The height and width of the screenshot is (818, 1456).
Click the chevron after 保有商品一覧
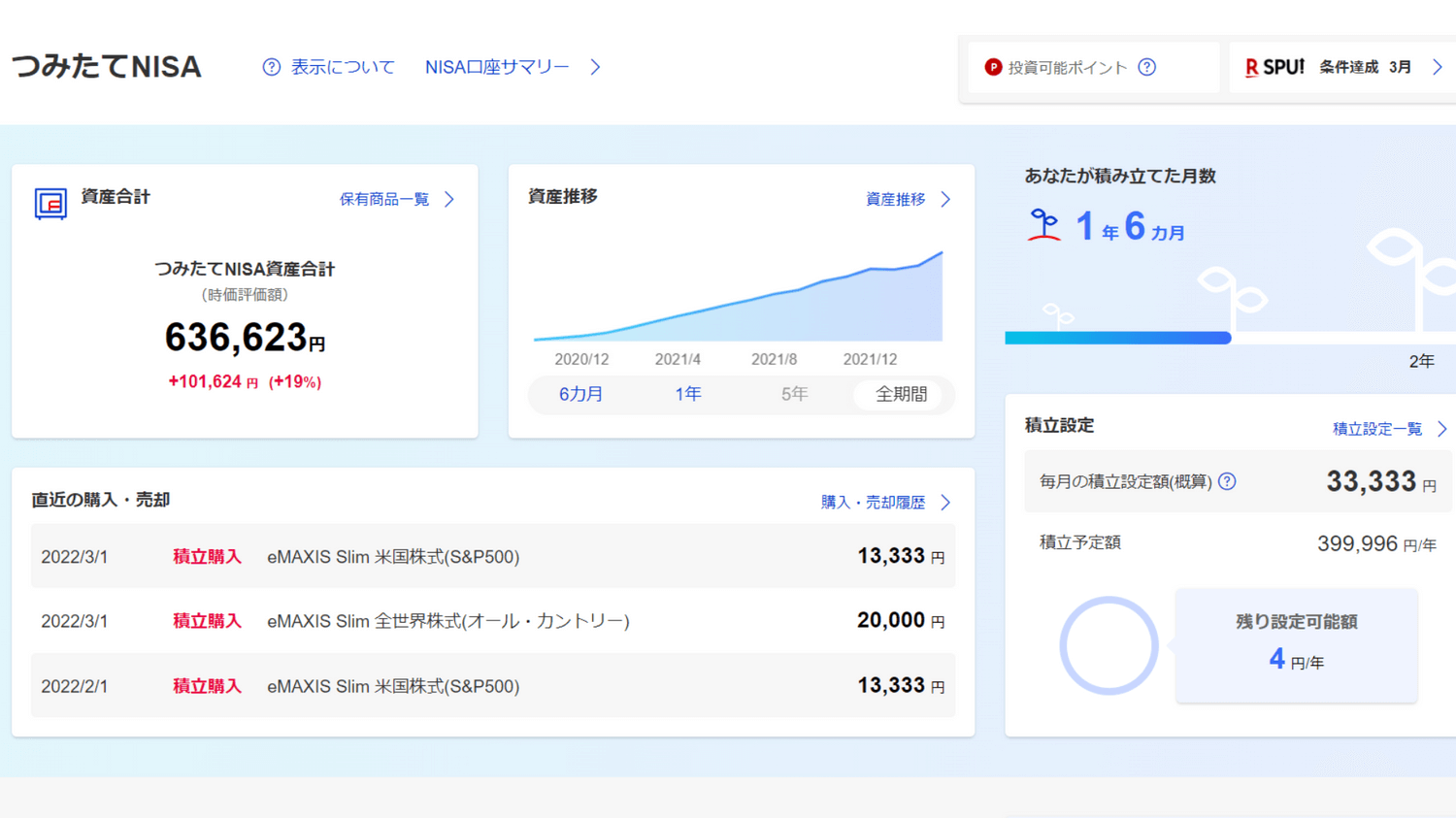click(449, 199)
